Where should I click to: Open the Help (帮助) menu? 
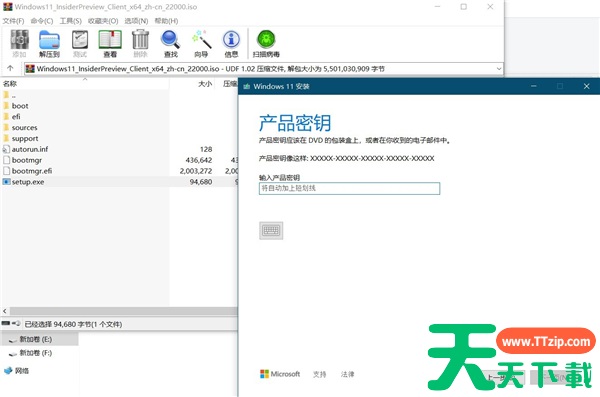click(x=166, y=21)
